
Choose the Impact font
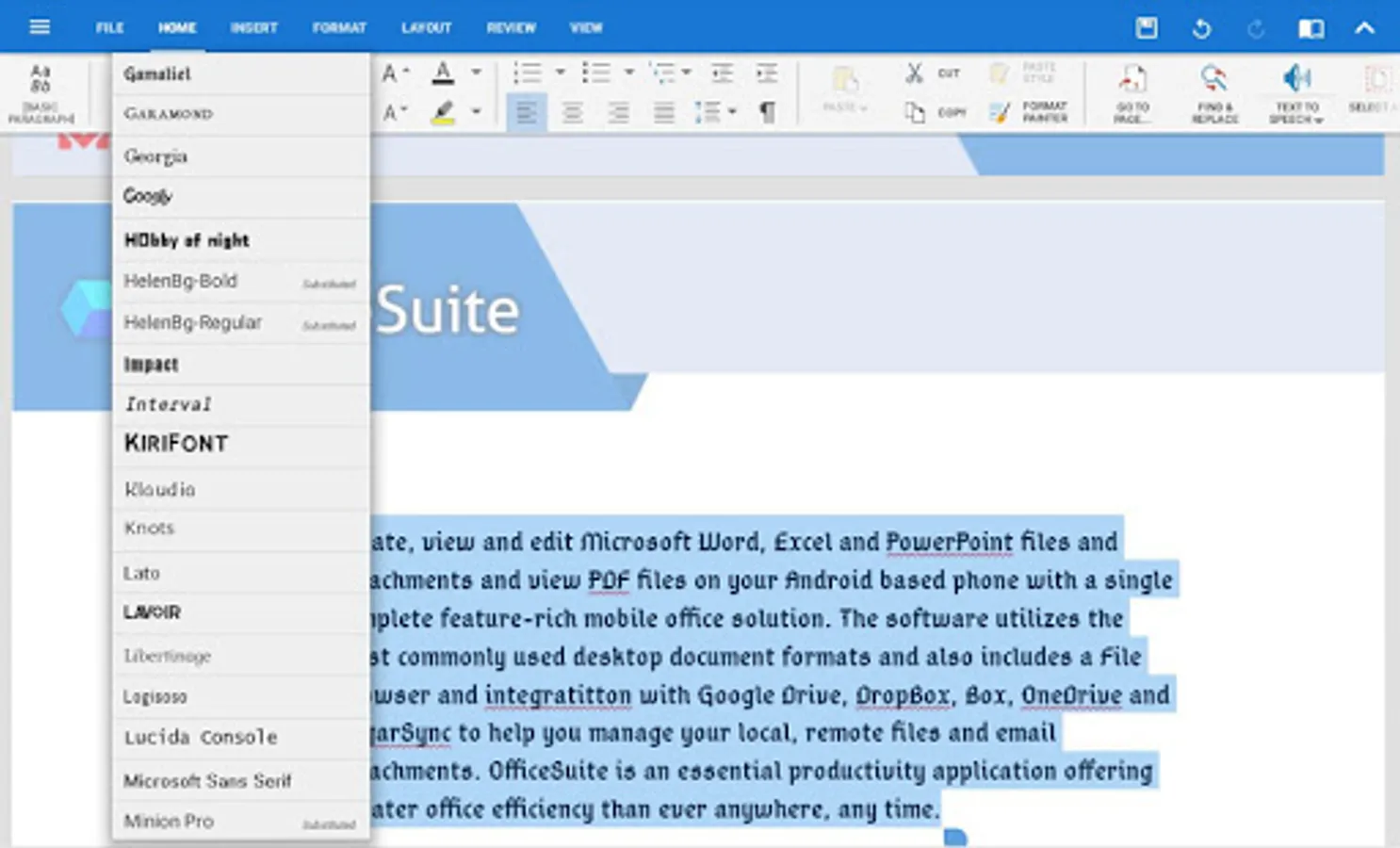[x=240, y=364]
